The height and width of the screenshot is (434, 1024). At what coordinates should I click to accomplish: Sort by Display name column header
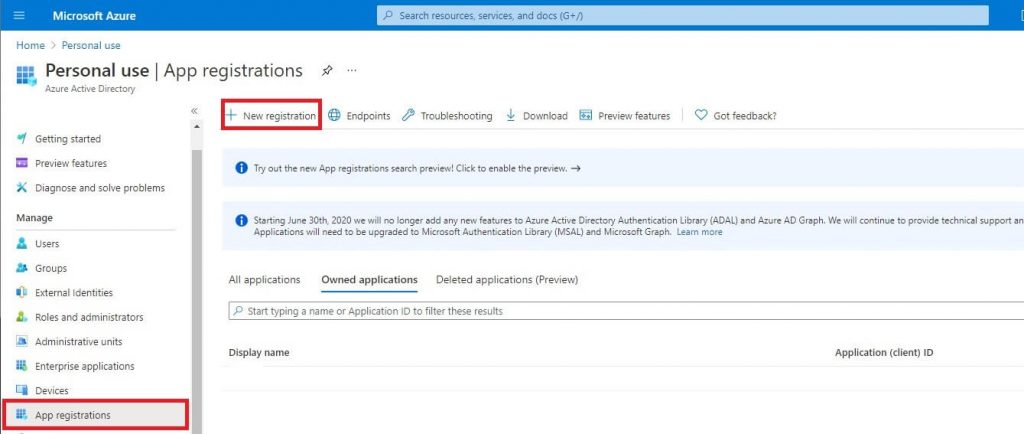[259, 352]
